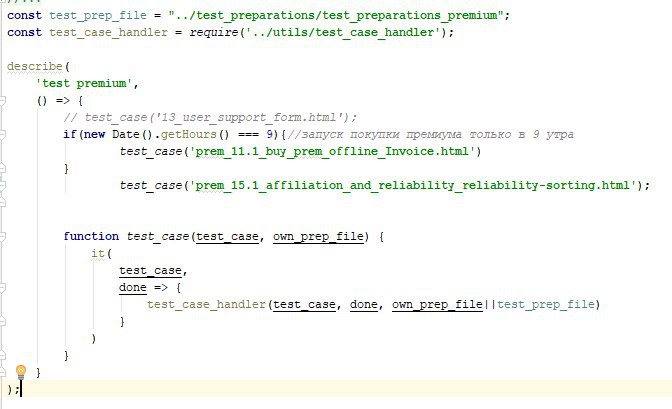
Task: Click the new keyword before Date
Action: (94, 134)
